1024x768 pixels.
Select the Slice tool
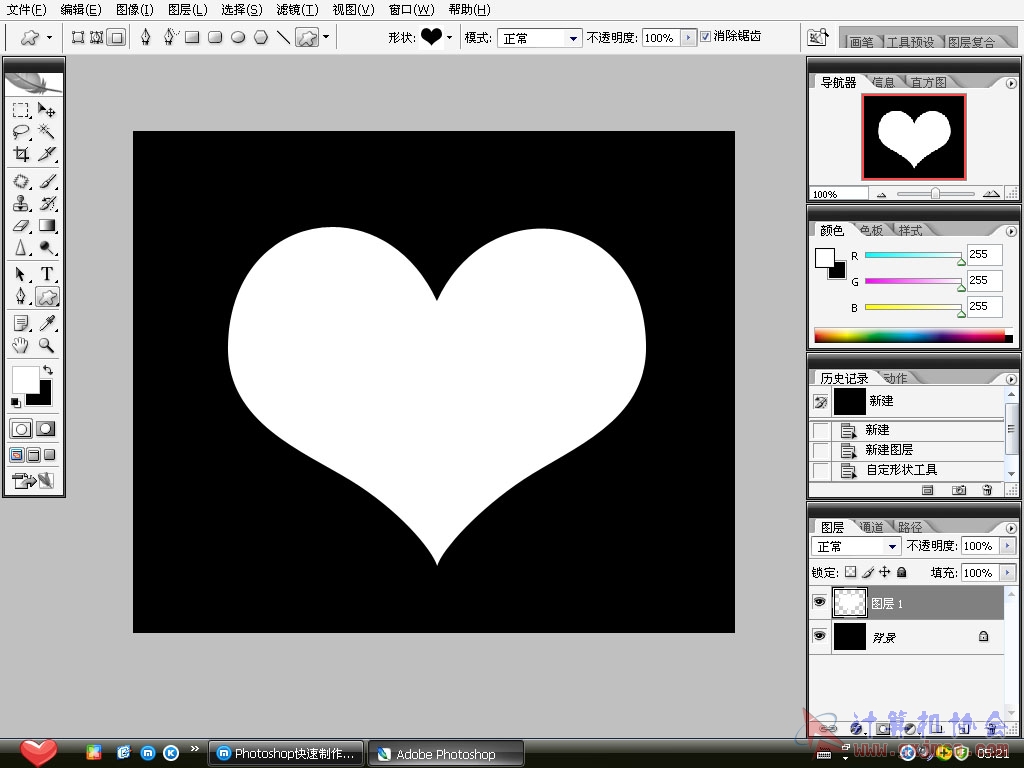click(x=46, y=154)
